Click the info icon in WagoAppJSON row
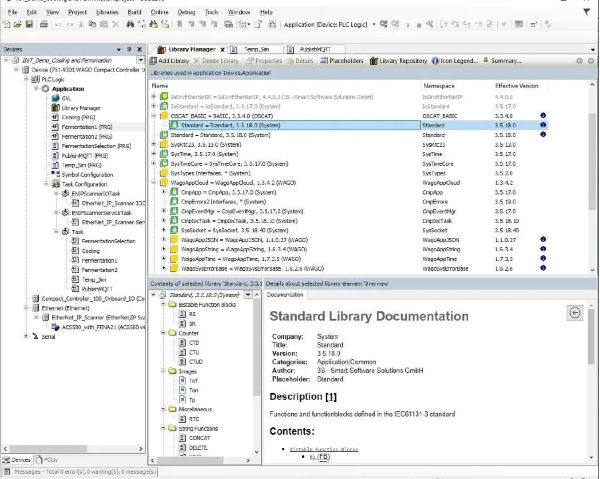Screen dimensions: 600x479 tap(543, 240)
